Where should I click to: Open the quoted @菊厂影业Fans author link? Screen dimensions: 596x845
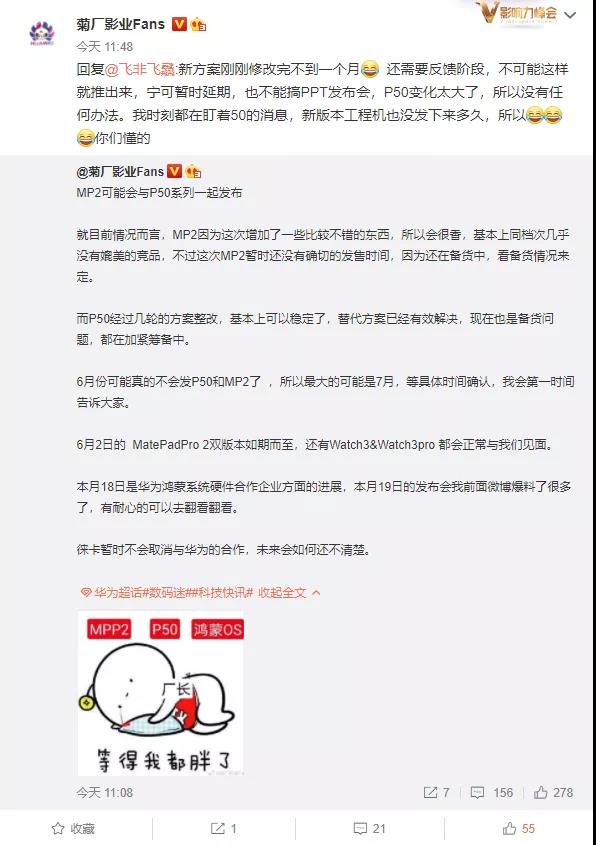click(120, 172)
